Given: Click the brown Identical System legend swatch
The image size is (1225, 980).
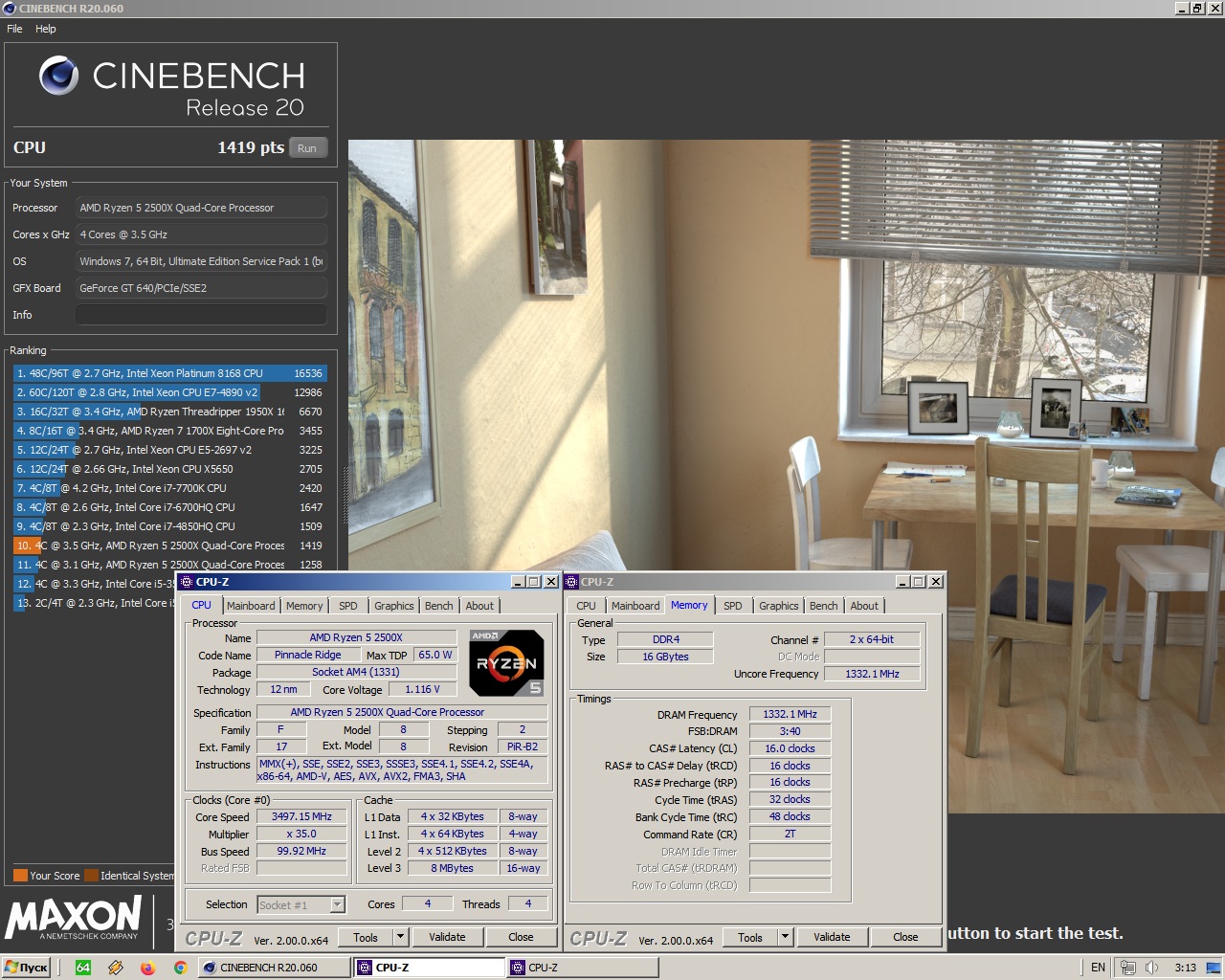Looking at the screenshot, I should pos(92,876).
